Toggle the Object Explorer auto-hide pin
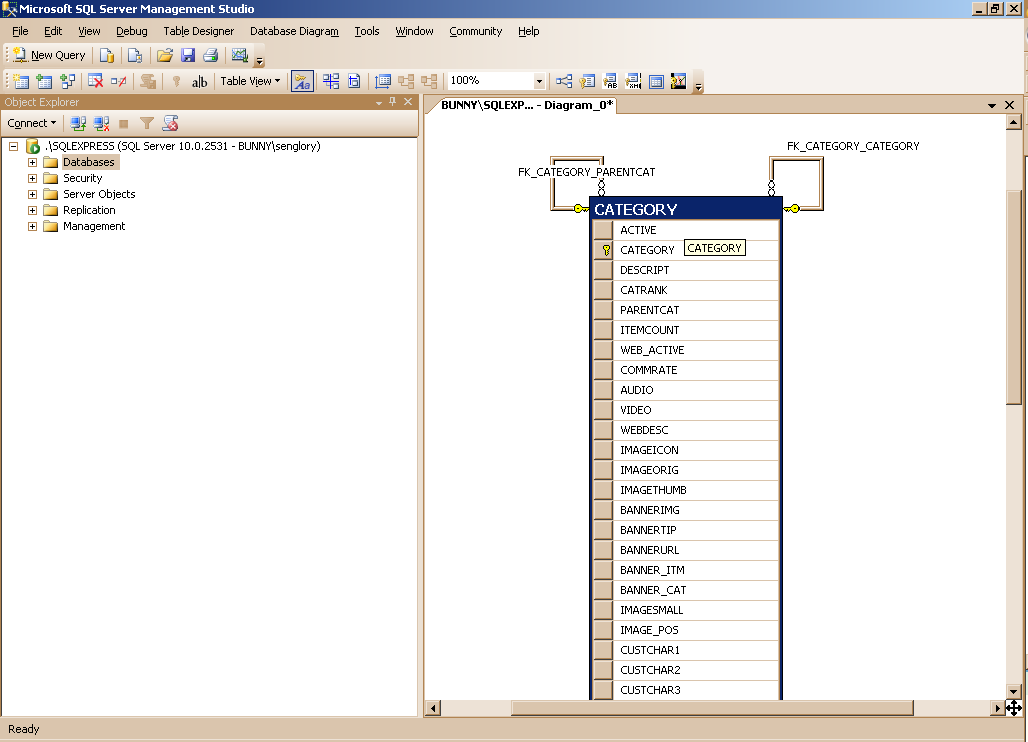This screenshot has width=1028, height=742. 392,102
